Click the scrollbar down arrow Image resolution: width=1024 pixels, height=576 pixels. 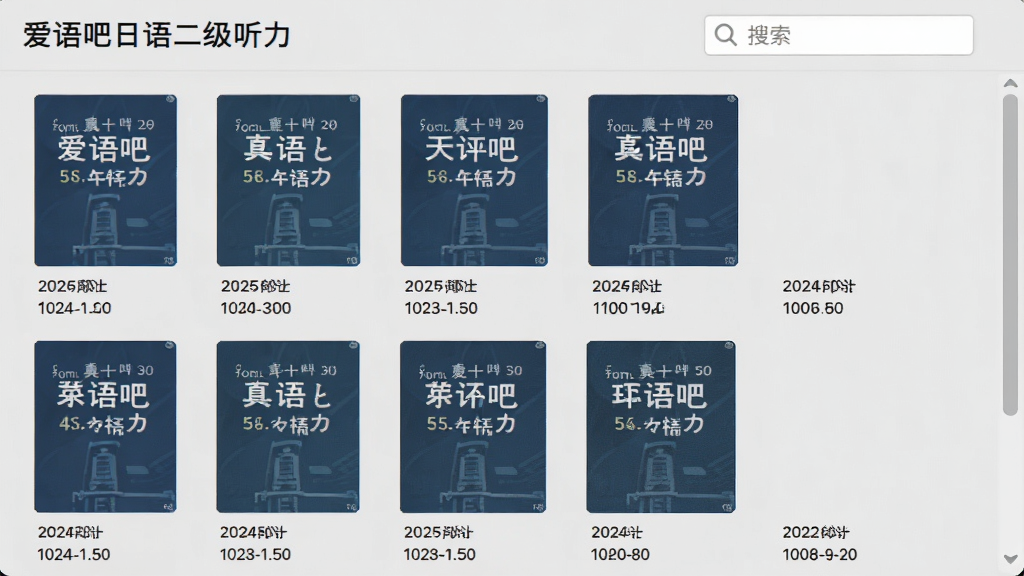pos(1010,559)
